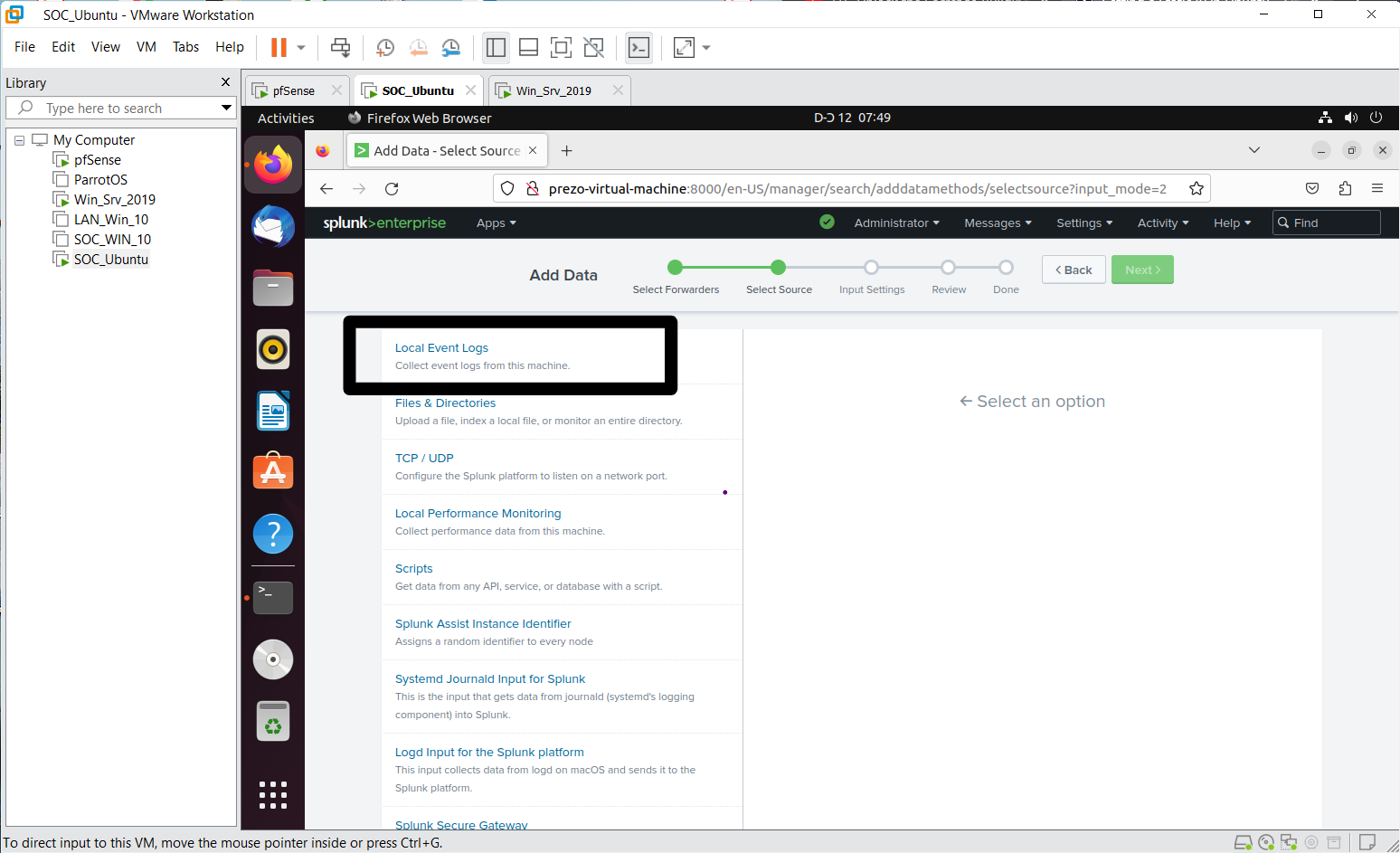Toggle the library sidebar view icon
Screen dimensions: 1400x853
pos(496,47)
